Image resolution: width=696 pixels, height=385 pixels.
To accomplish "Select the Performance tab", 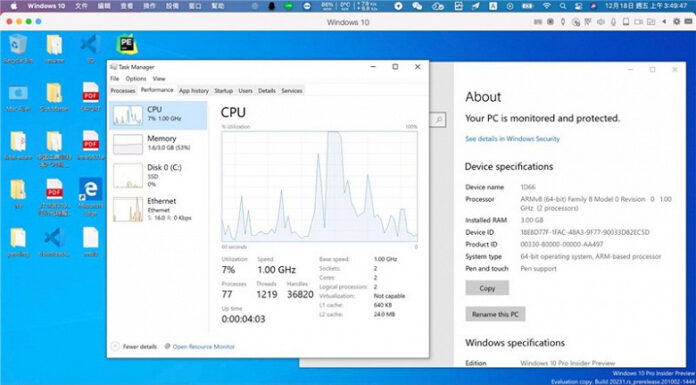I will click(157, 90).
